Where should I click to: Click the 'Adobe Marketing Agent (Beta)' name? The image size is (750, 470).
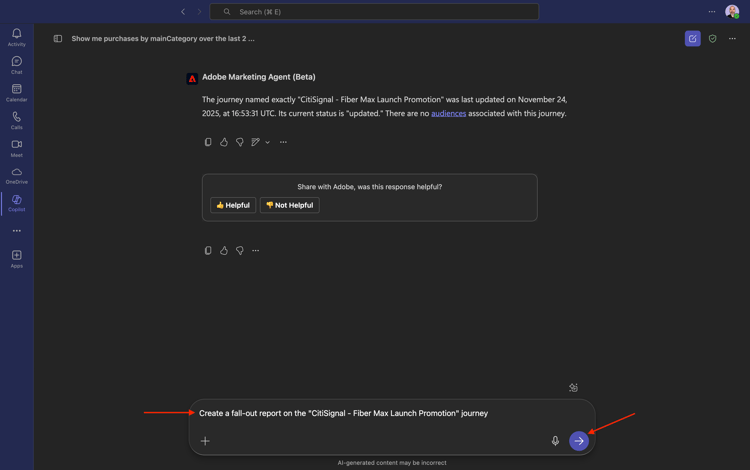click(259, 77)
